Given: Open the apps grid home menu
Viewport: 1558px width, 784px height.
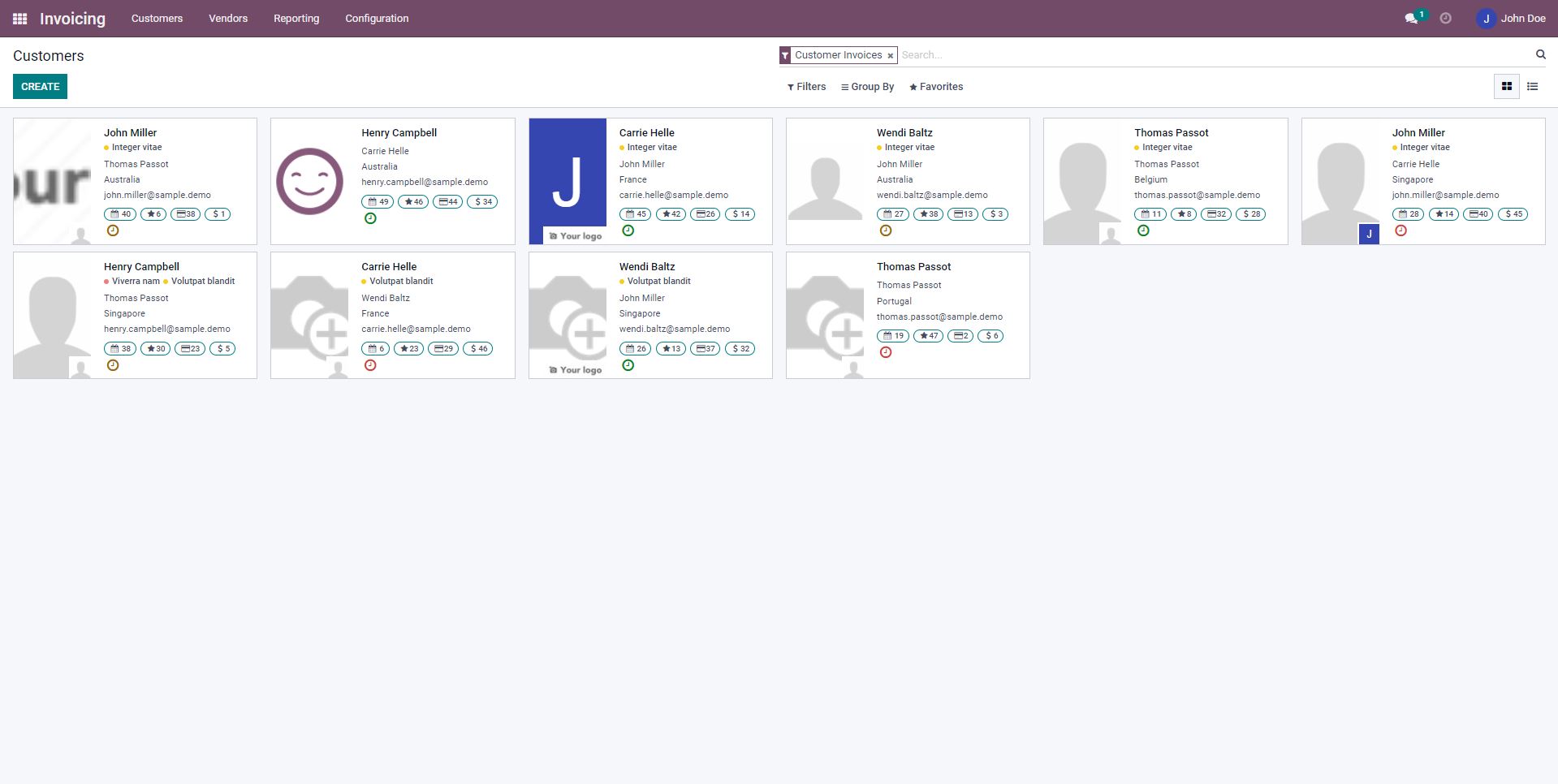Looking at the screenshot, I should tap(20, 19).
